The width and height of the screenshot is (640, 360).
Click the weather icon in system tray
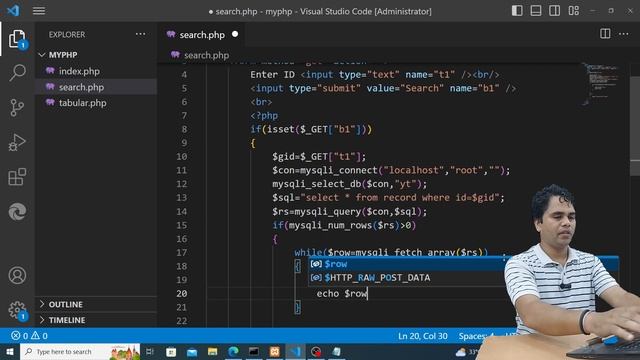461,351
